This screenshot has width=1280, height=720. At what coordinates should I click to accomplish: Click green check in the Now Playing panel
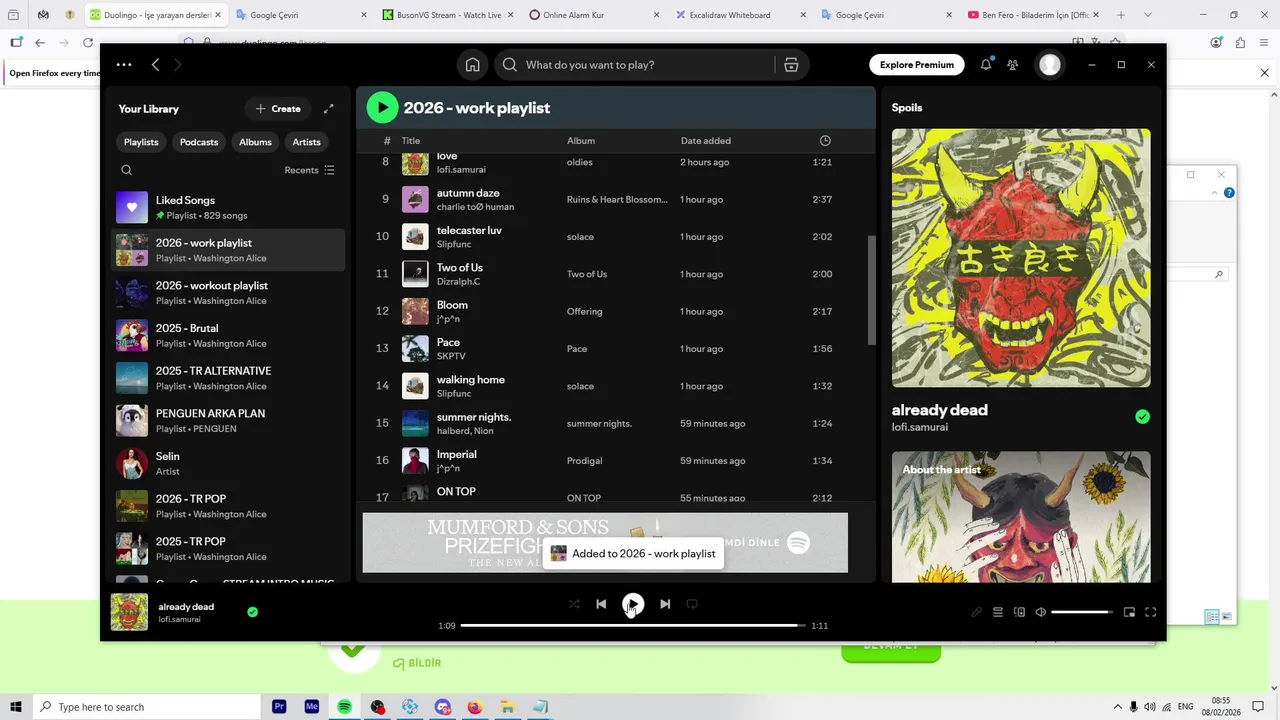pos(1143,417)
